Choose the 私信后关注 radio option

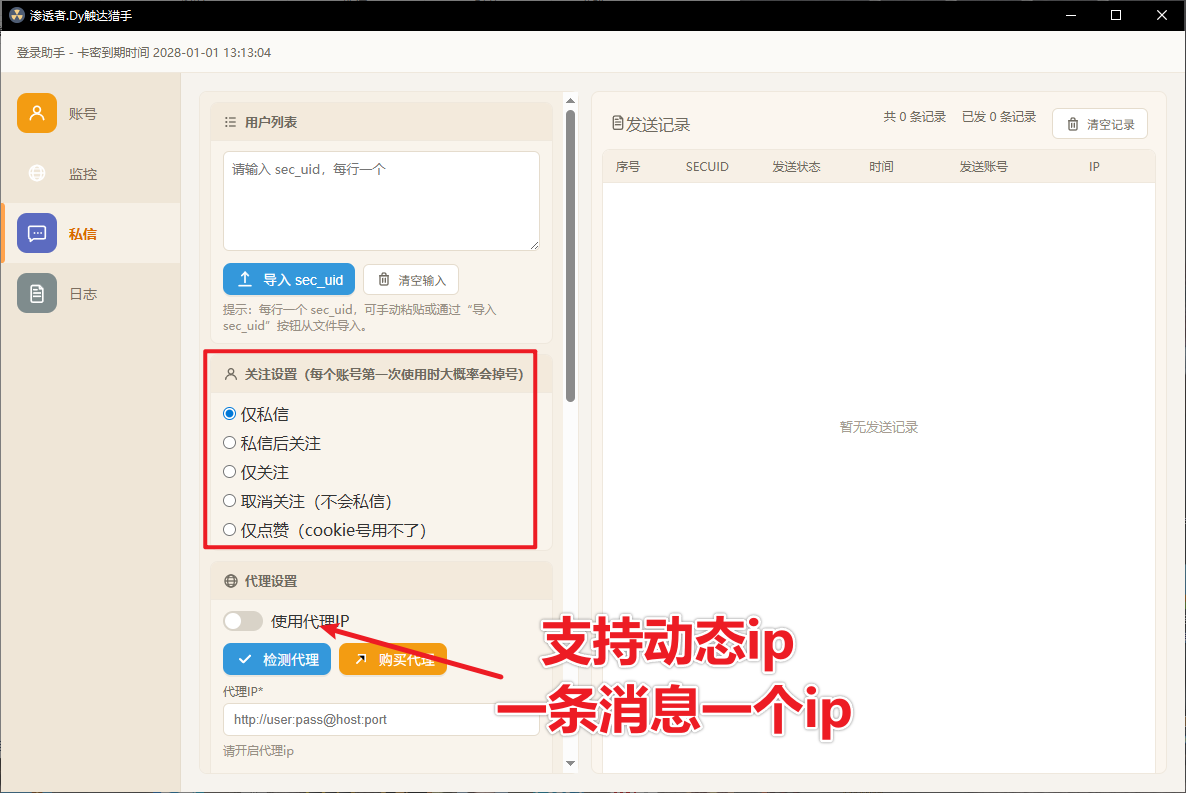point(230,442)
